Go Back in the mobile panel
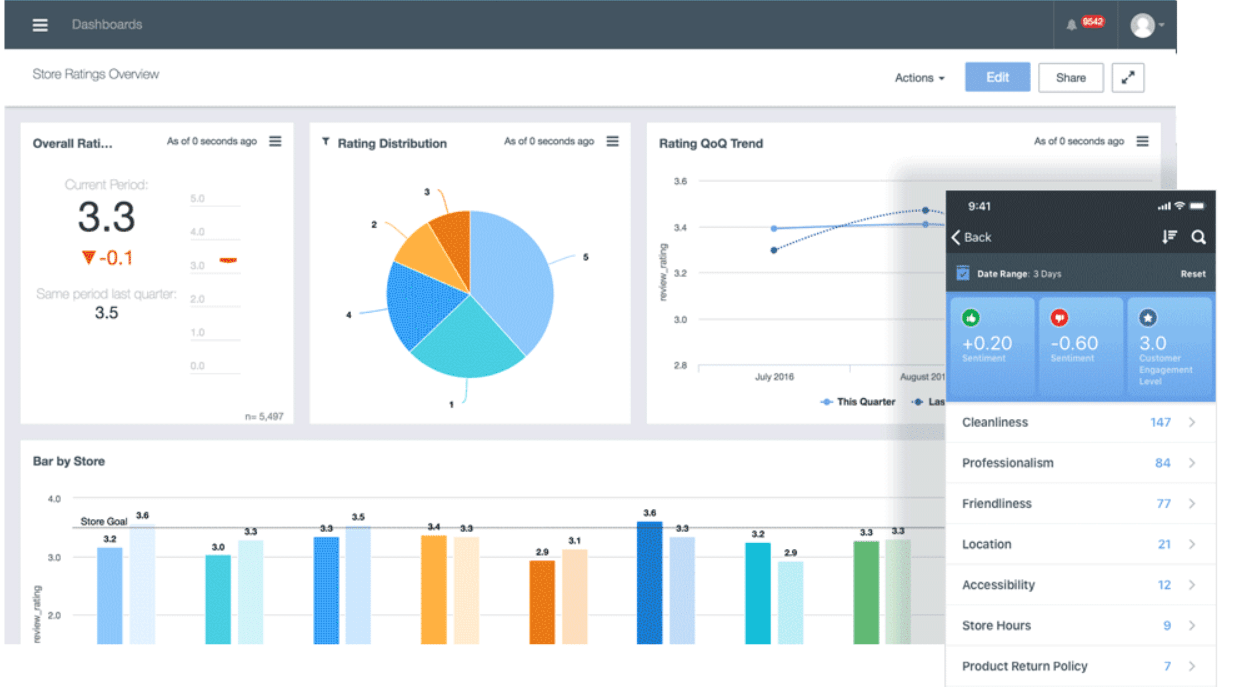1234x687 pixels. tap(971, 237)
